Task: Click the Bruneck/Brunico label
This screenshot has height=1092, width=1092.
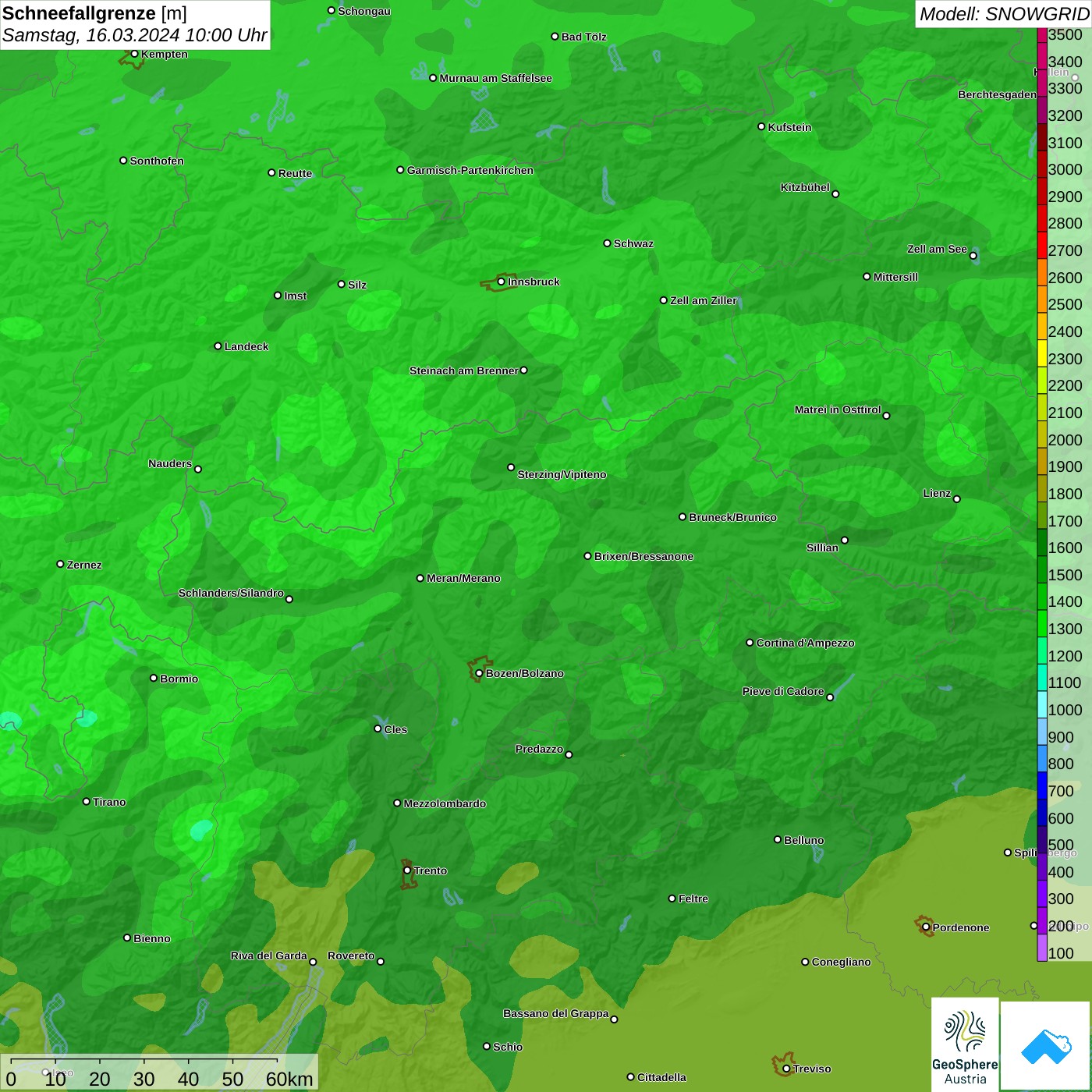Action: coord(732,517)
